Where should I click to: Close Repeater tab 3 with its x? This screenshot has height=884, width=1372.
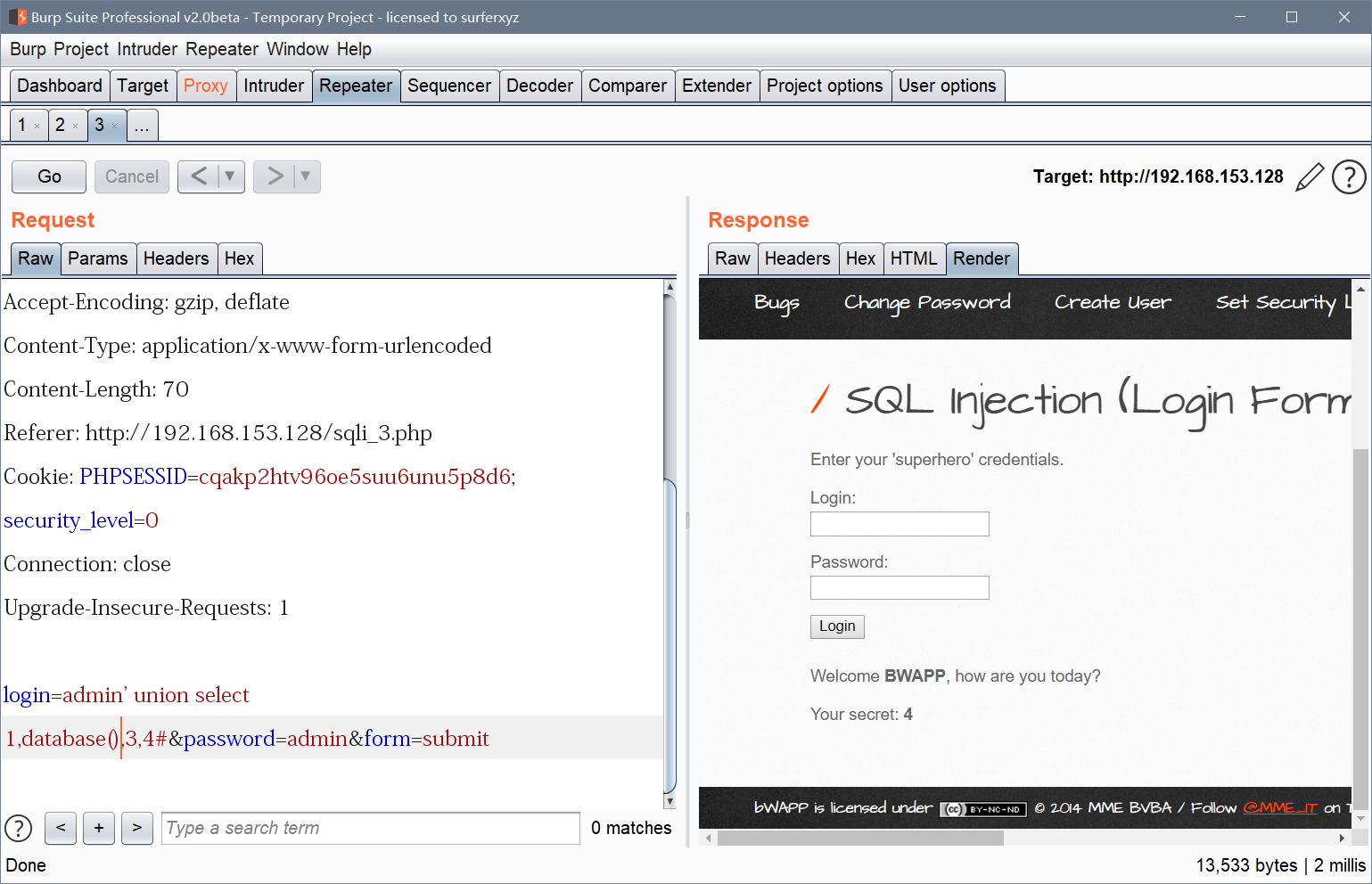[114, 126]
